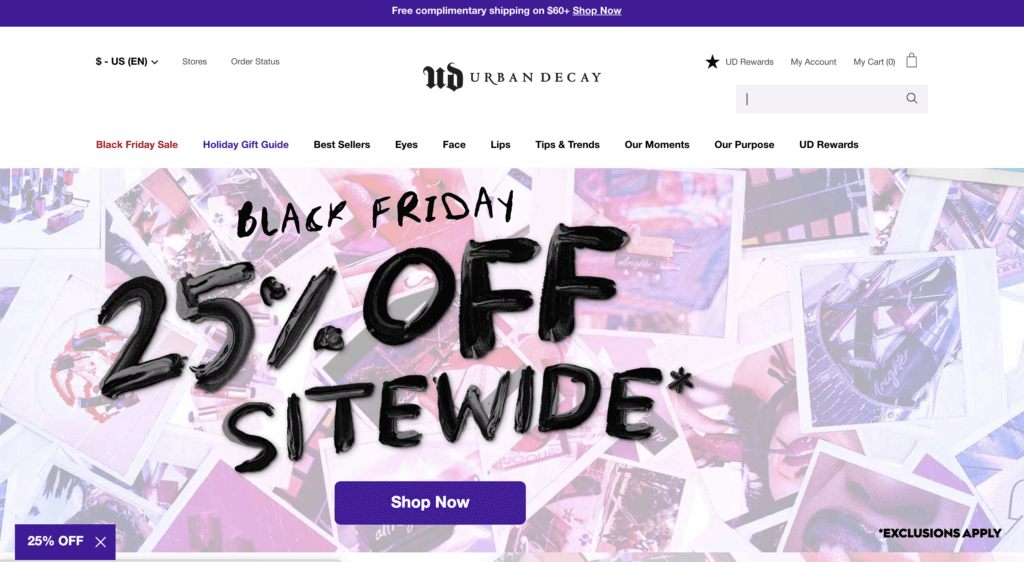Image resolution: width=1024 pixels, height=562 pixels.
Task: Select the Best Sellers nav item
Action: click(x=342, y=145)
